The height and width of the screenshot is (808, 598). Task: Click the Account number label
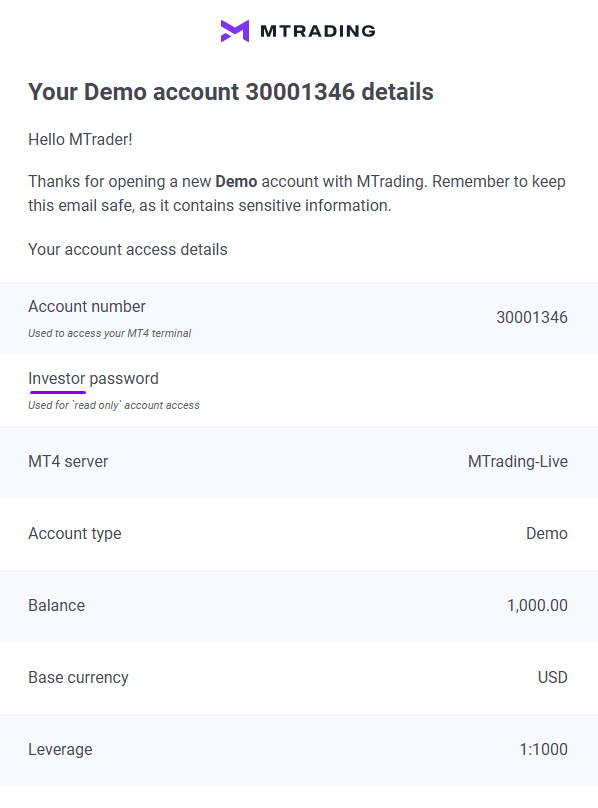[x=87, y=306]
